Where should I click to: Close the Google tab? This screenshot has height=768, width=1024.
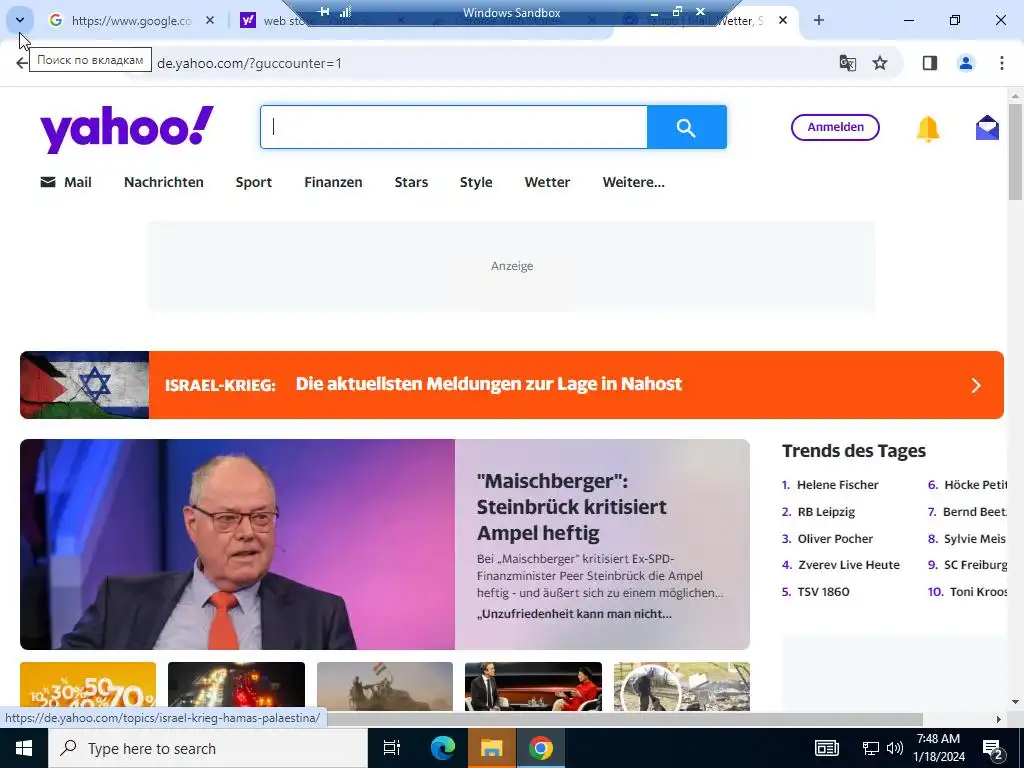[x=210, y=21]
